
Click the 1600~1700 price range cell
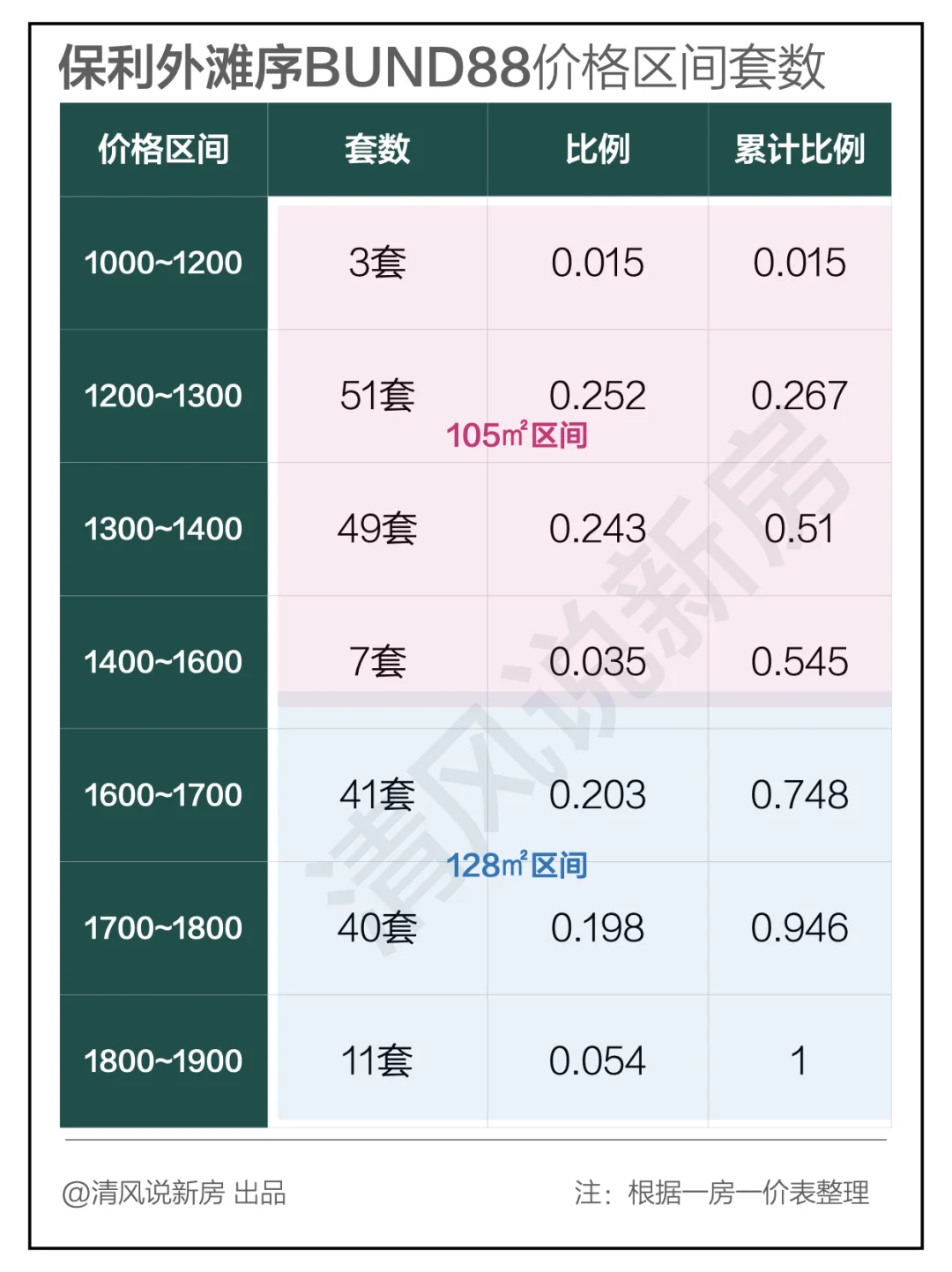pos(164,795)
